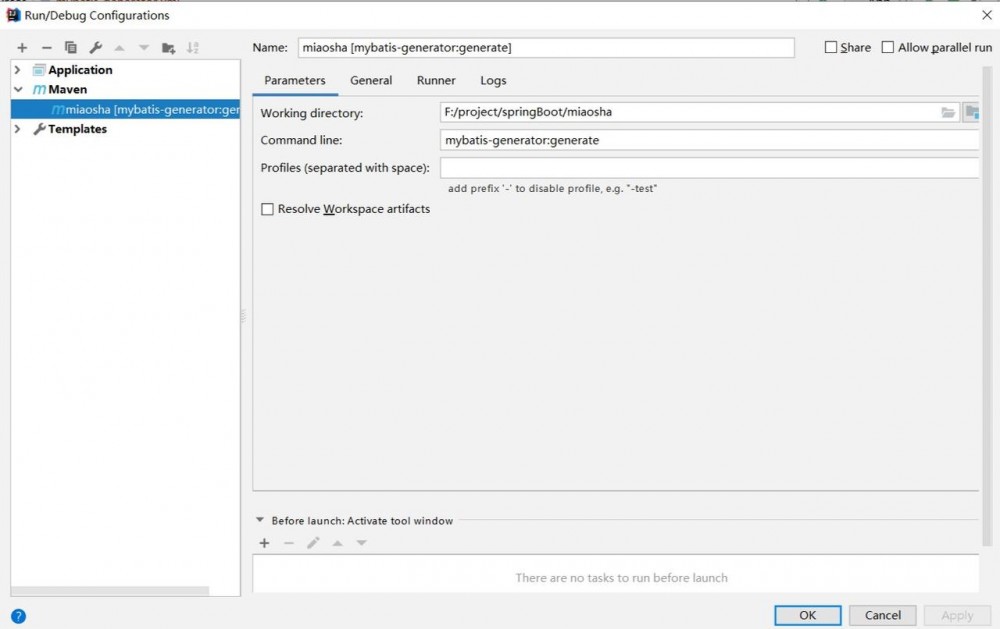Click the Cancel button
1000x629 pixels.
coord(883,615)
